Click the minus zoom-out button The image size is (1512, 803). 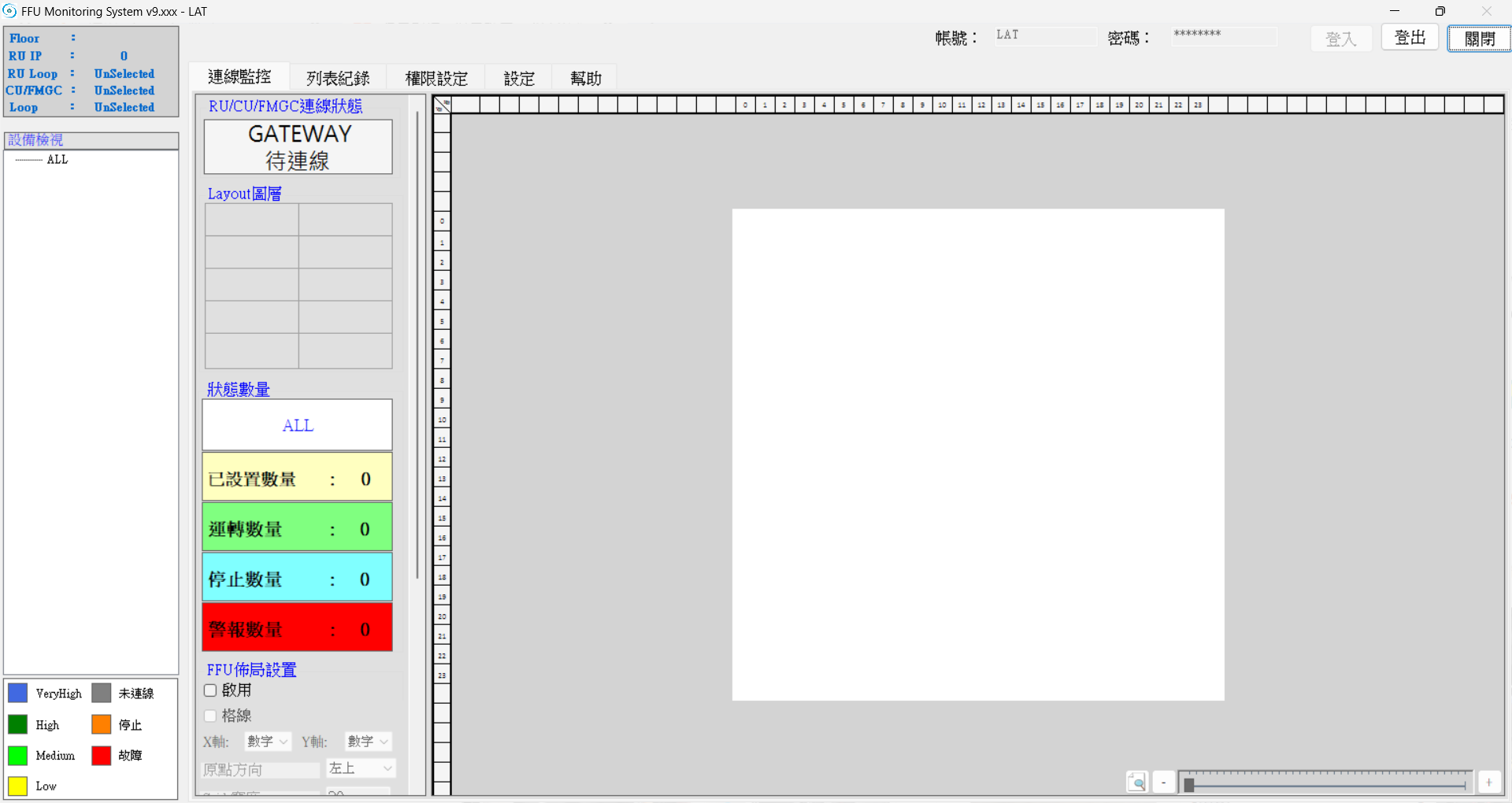point(1163,782)
